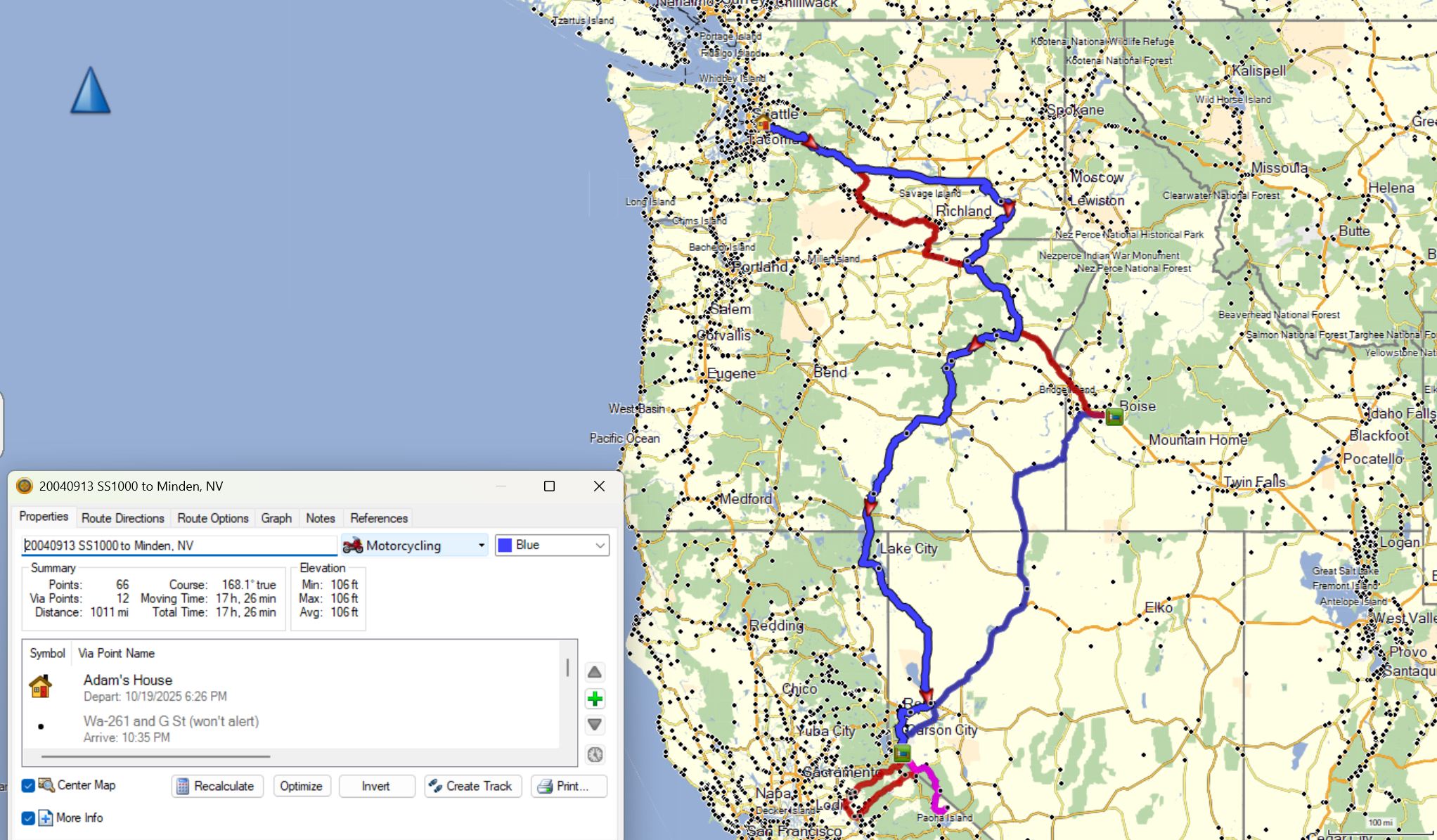Open the Route Options tab

pyautogui.click(x=212, y=518)
